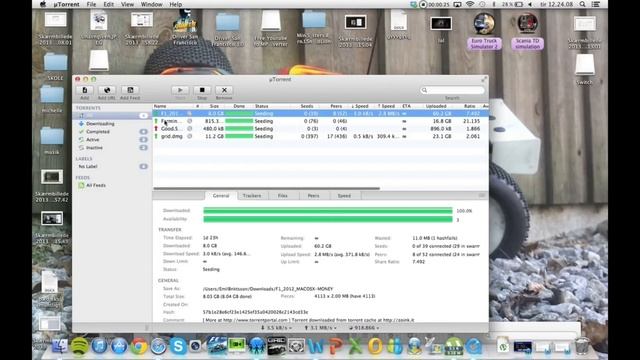Open the General tab

221,196
